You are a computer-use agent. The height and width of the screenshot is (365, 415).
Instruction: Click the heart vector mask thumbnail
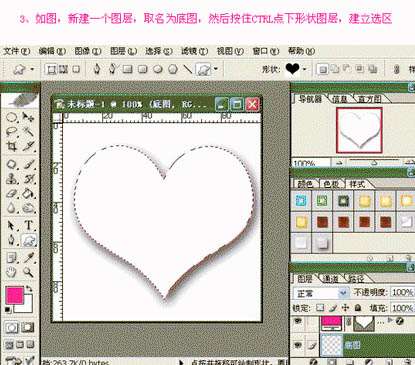pos(364,323)
